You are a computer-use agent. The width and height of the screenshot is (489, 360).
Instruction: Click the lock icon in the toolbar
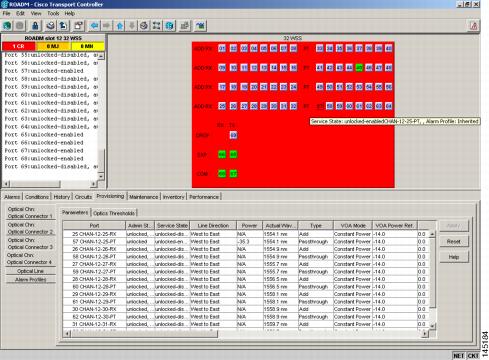point(35,26)
